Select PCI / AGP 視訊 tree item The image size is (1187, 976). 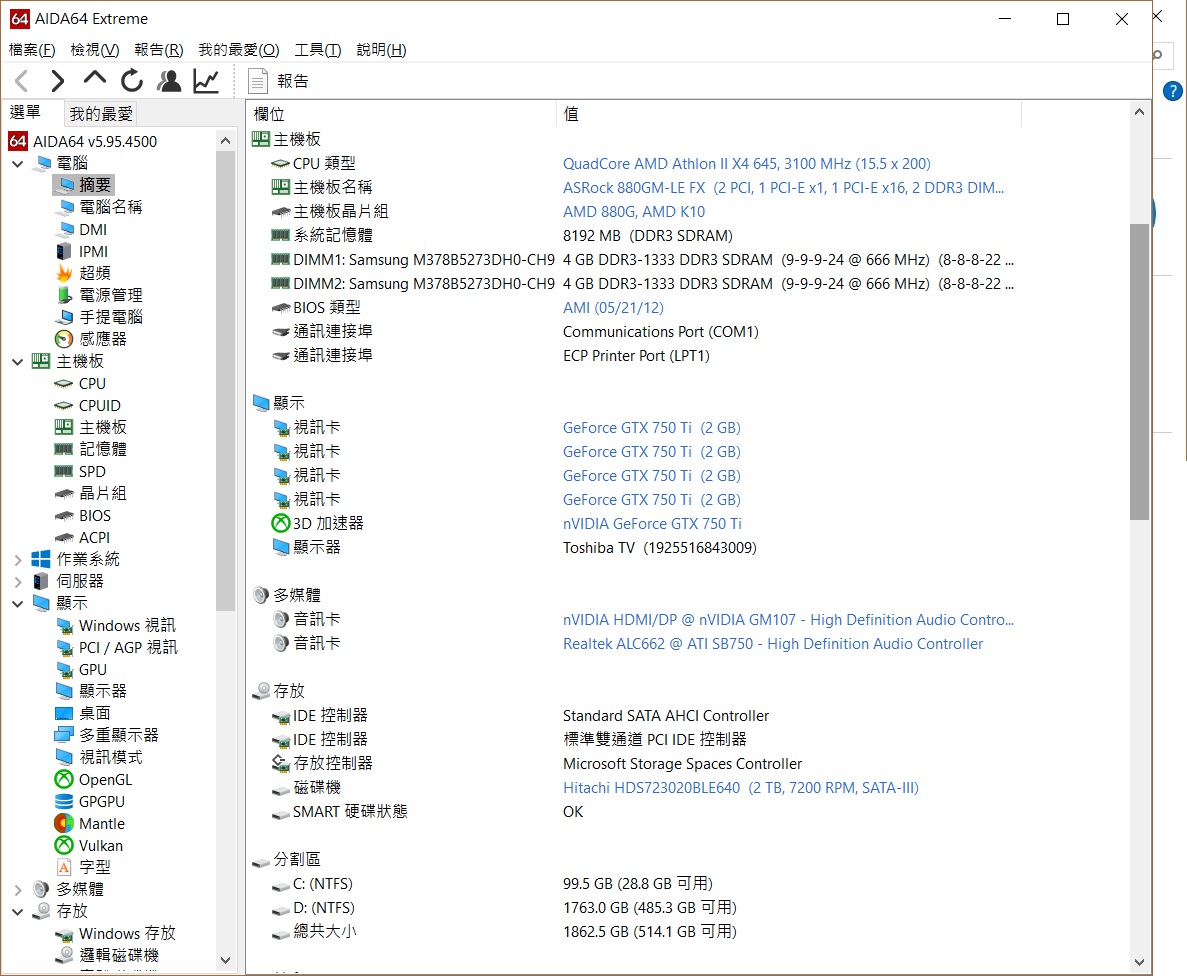(128, 648)
